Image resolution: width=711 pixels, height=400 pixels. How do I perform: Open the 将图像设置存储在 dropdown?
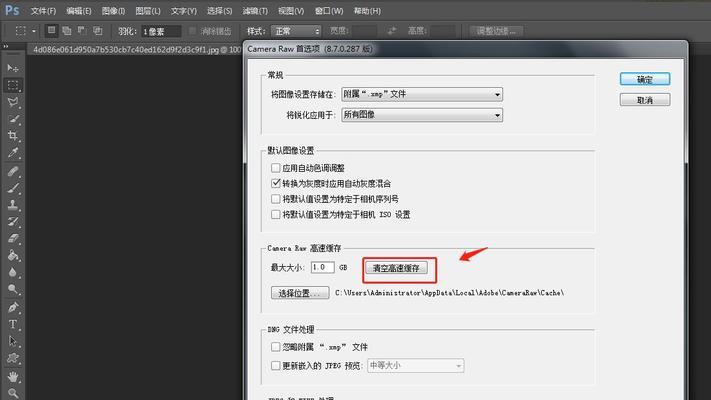pyautogui.click(x=422, y=94)
